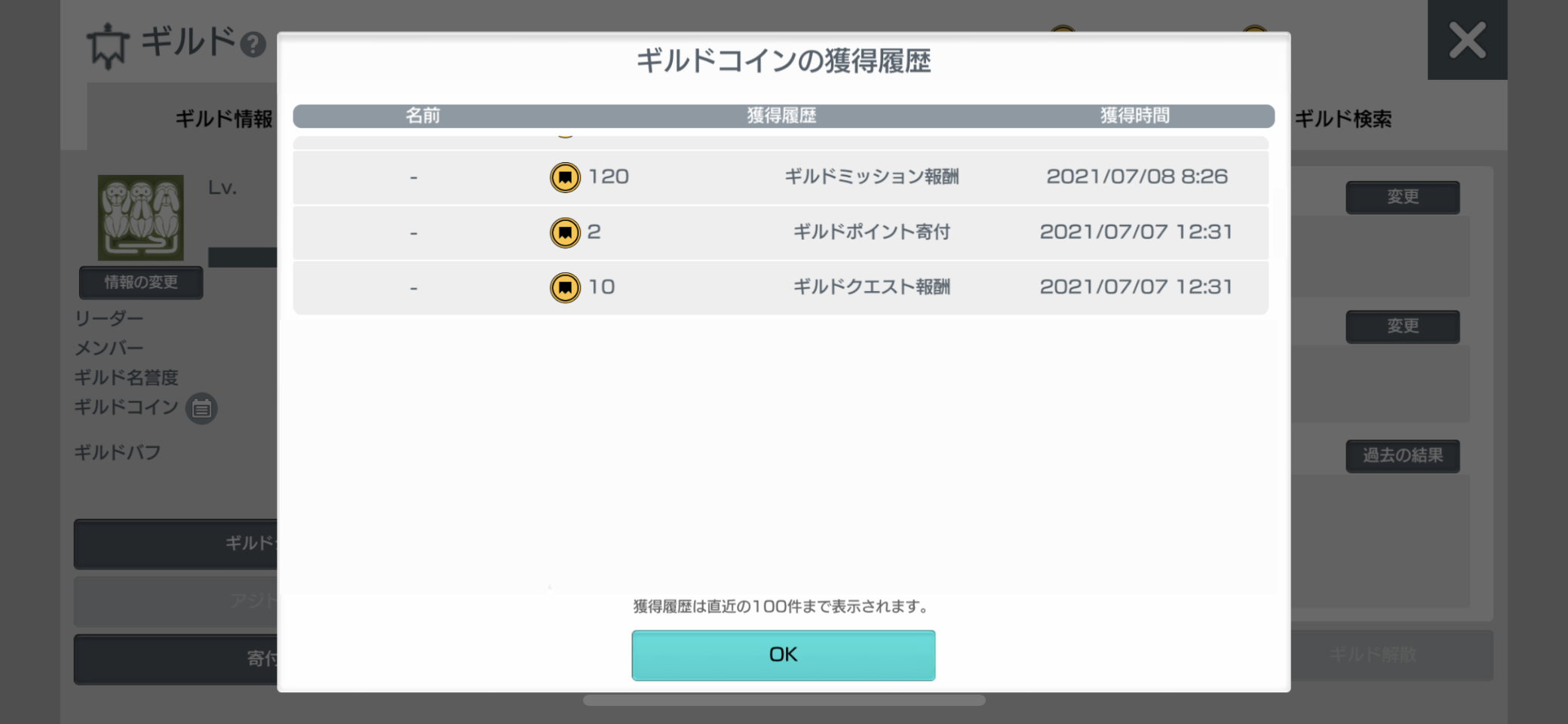Click the 獲得時間 column header
This screenshot has width=1568, height=724.
click(x=1134, y=115)
